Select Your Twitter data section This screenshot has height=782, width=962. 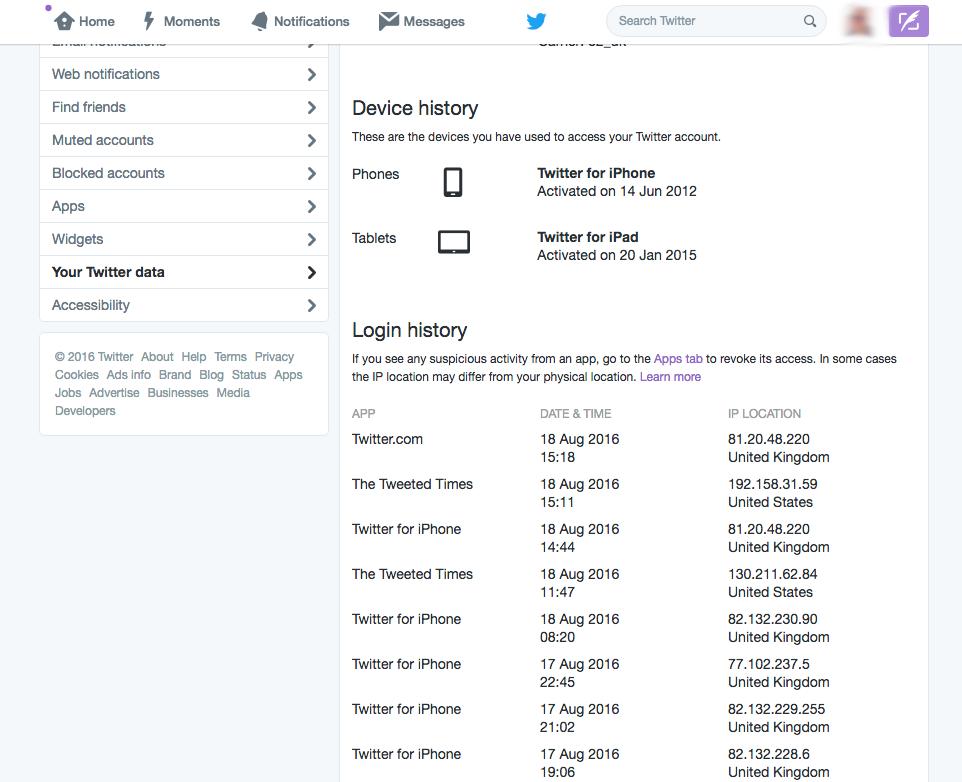tap(184, 273)
